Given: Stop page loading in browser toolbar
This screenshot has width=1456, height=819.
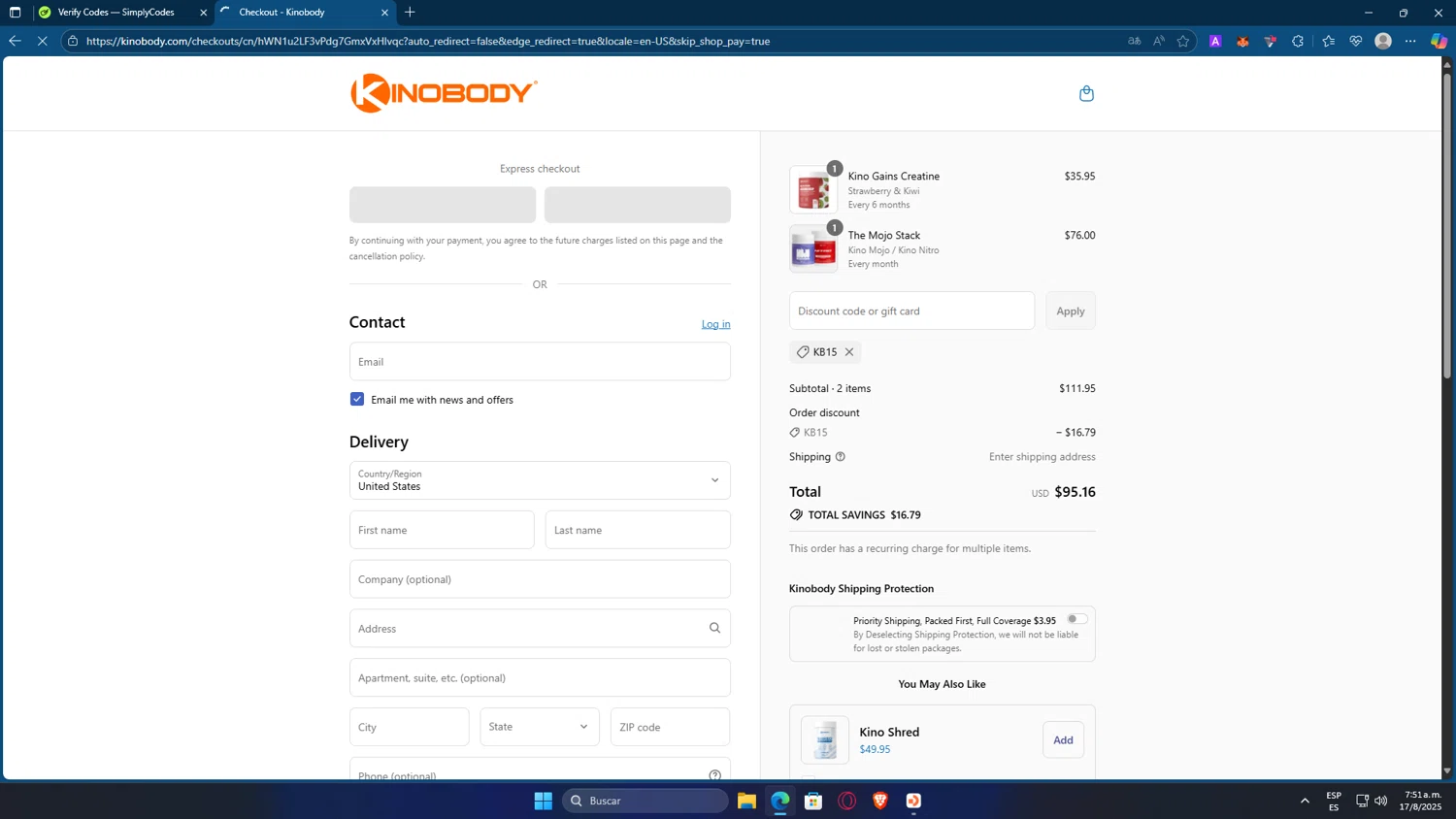Looking at the screenshot, I should (42, 41).
